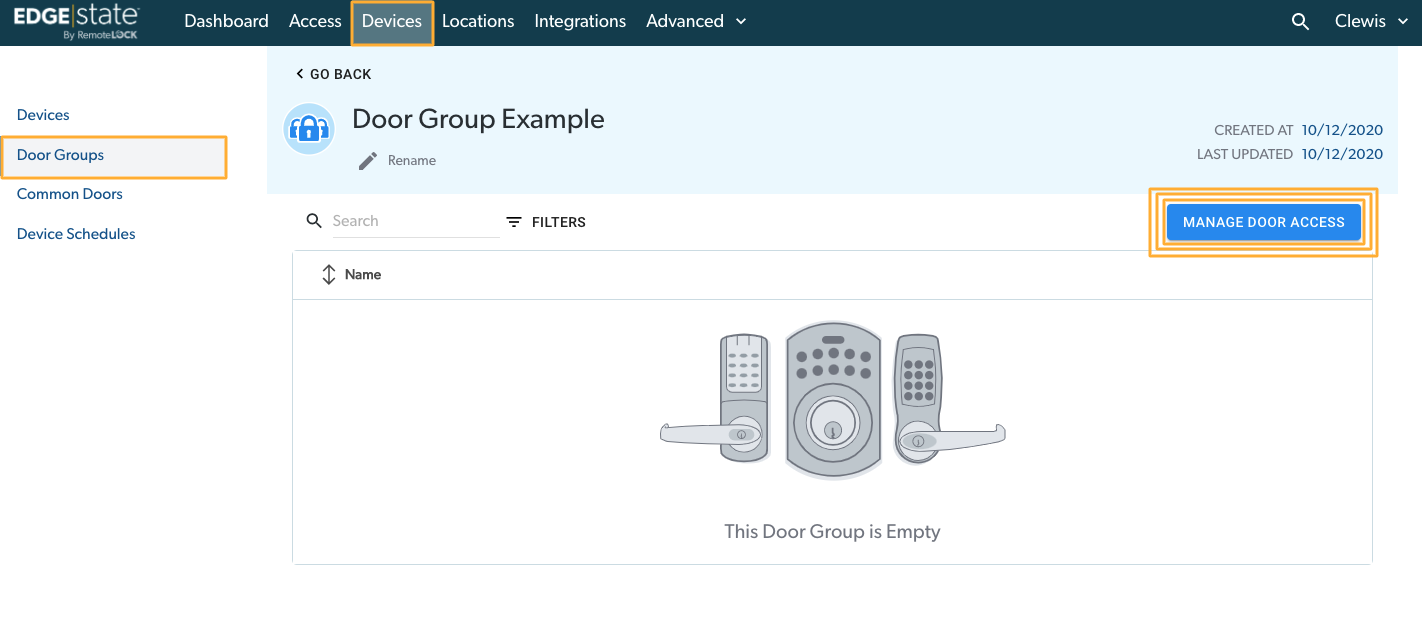
Task: Focus the Search input field
Action: tap(415, 221)
